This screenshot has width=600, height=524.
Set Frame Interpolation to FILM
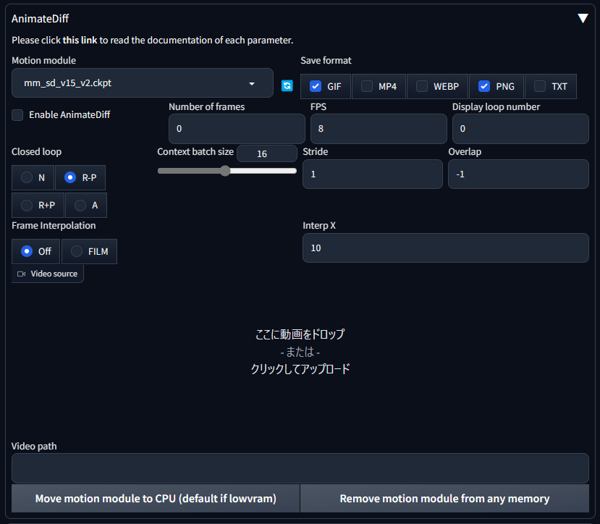89,251
